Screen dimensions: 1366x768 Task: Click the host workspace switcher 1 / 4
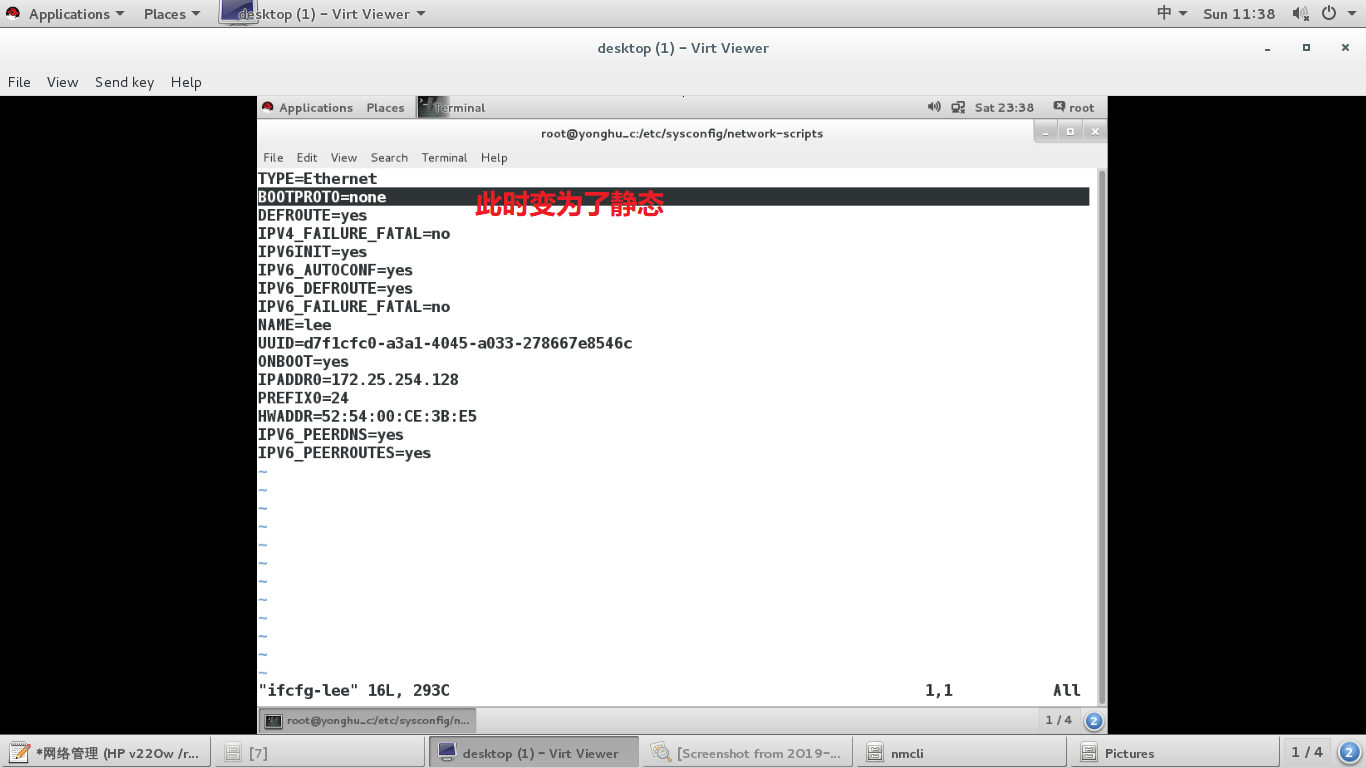click(1307, 752)
